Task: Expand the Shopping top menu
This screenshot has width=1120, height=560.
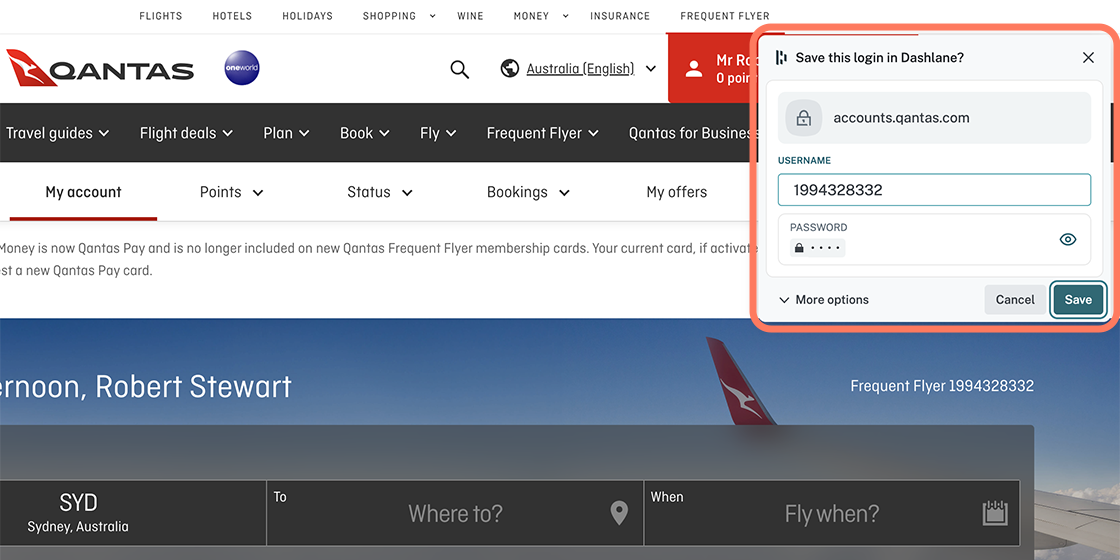Action: coord(399,16)
